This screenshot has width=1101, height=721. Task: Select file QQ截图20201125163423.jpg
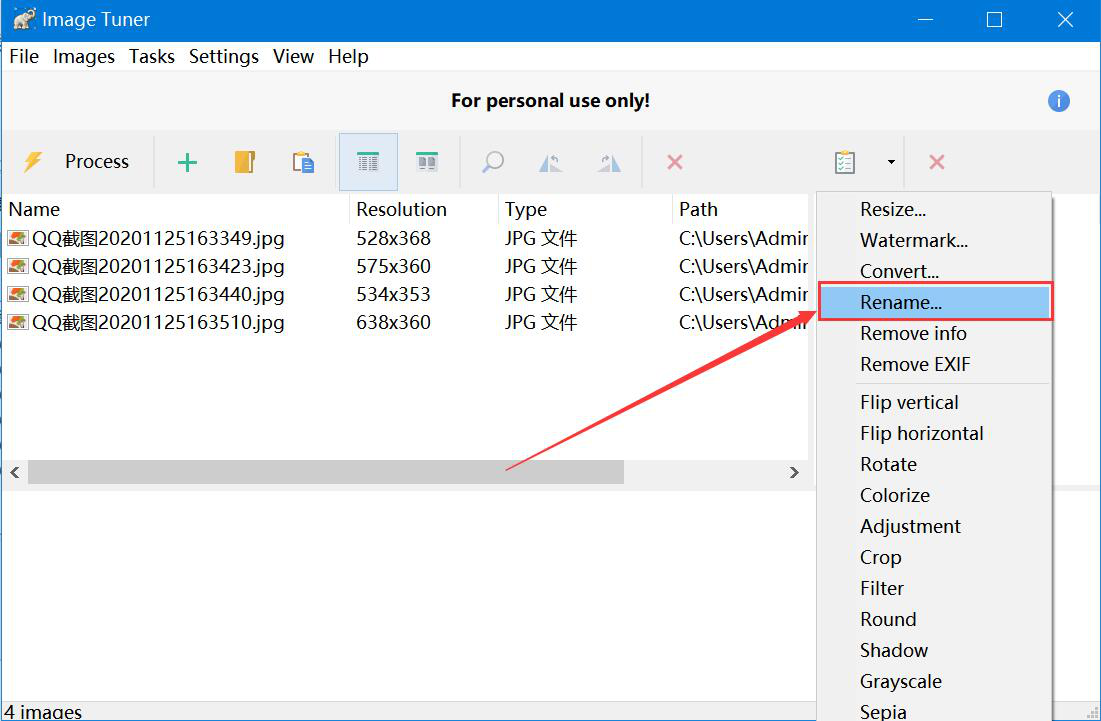[158, 267]
